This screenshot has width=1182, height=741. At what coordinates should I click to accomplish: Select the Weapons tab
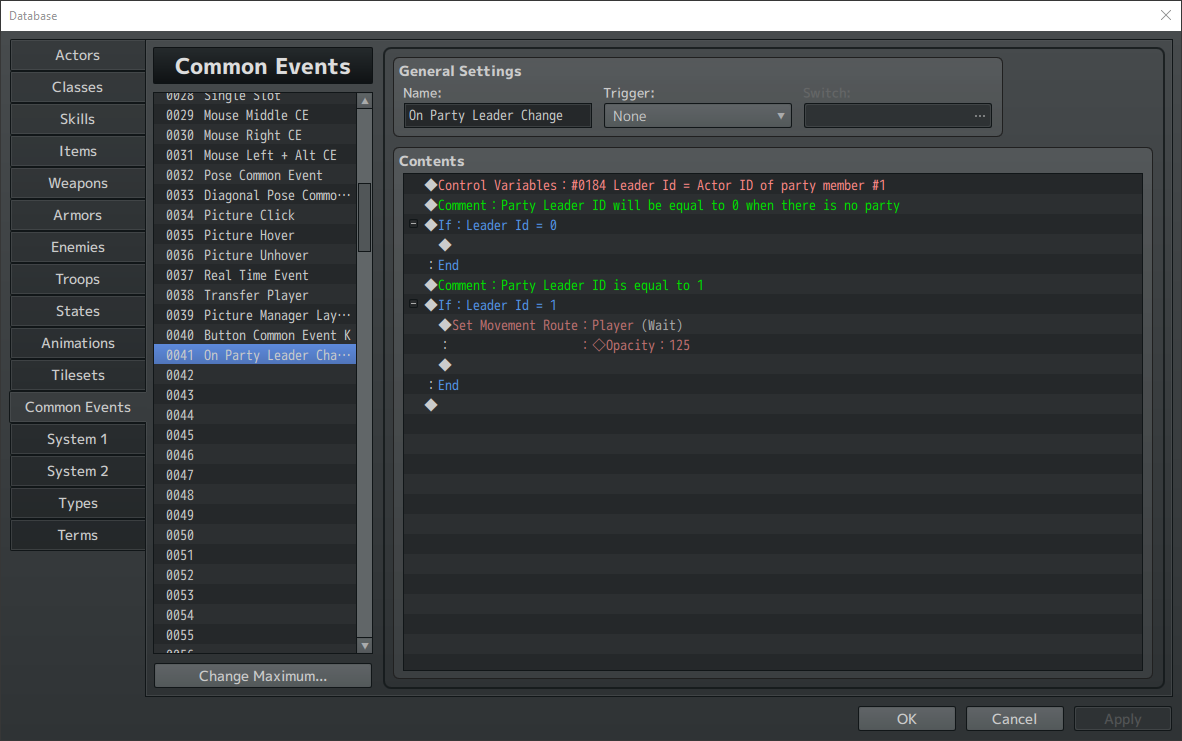(x=78, y=183)
